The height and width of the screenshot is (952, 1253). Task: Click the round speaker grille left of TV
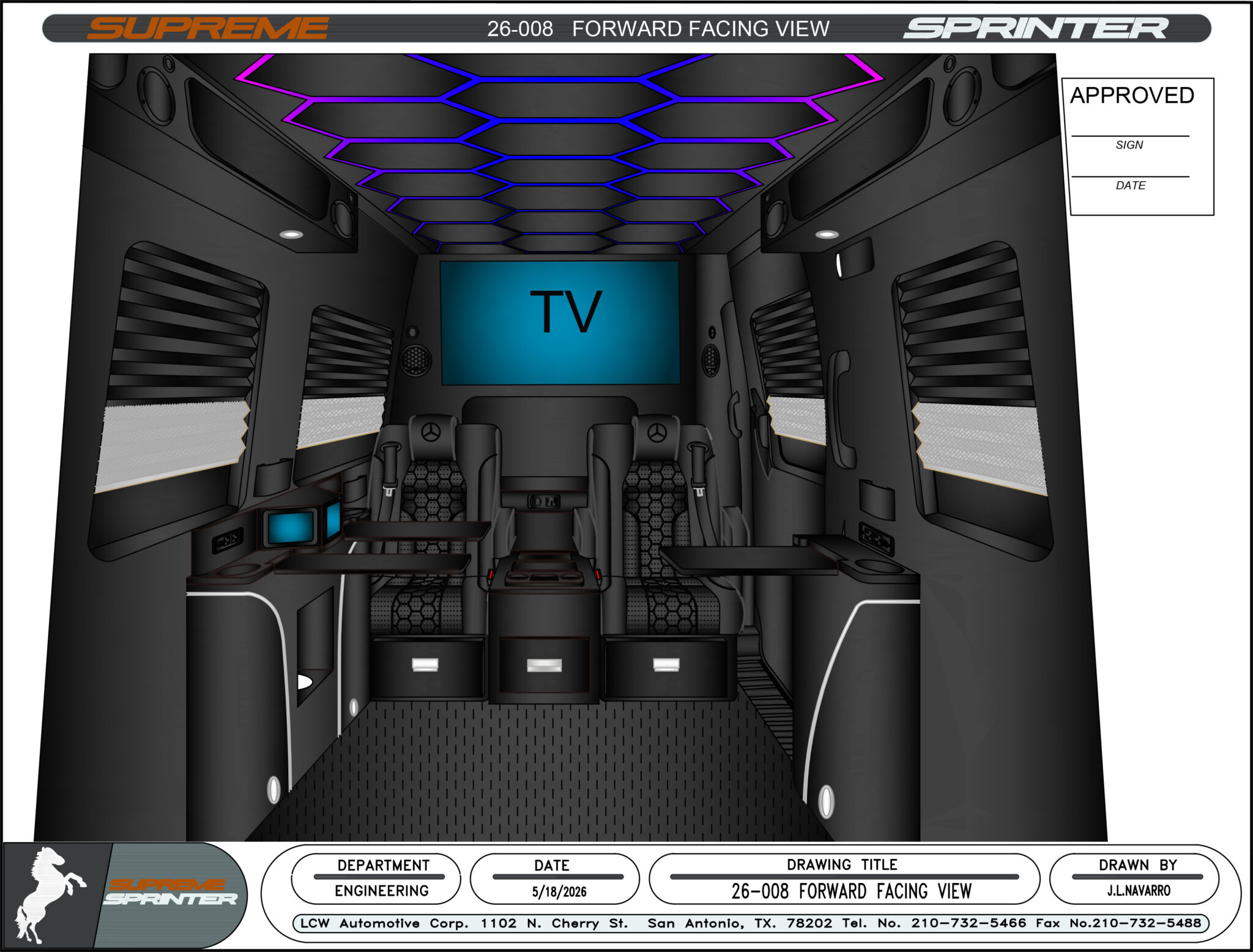[x=415, y=360]
